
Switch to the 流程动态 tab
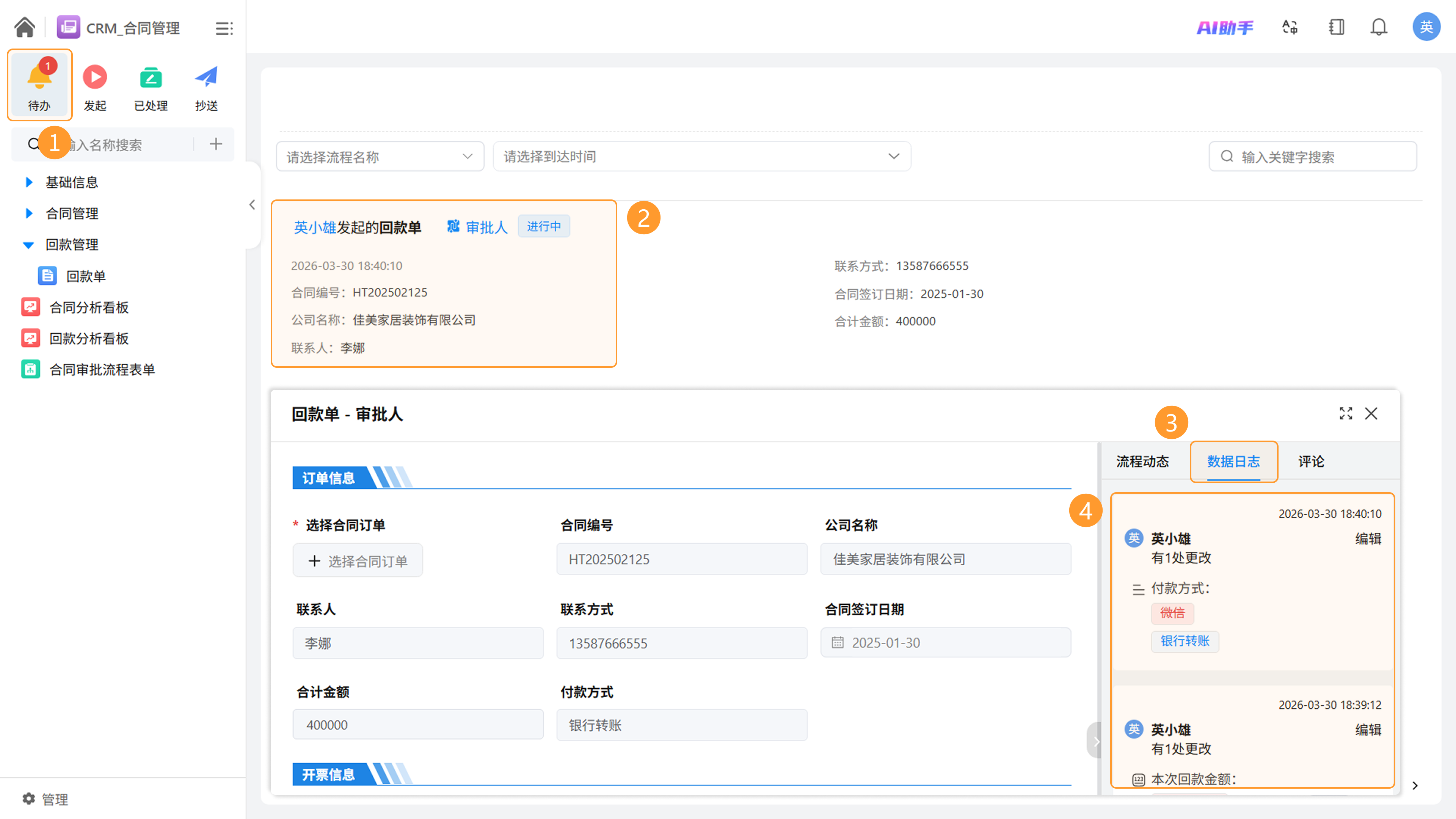[1142, 461]
